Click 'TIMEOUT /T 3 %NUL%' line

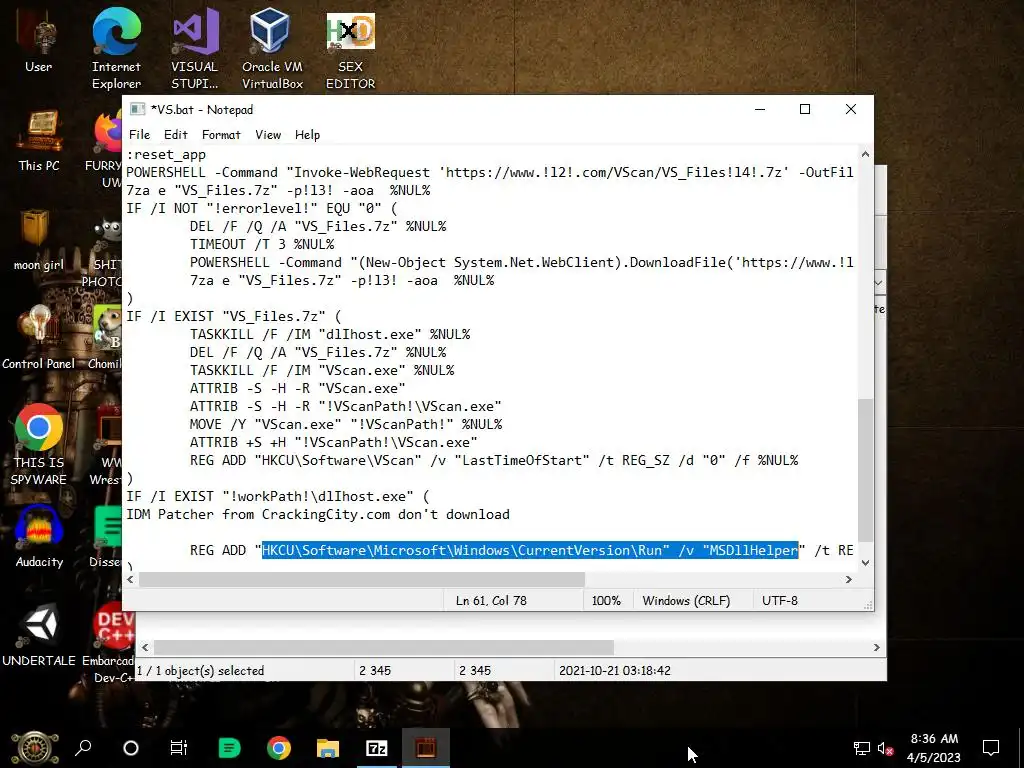pyautogui.click(x=262, y=244)
